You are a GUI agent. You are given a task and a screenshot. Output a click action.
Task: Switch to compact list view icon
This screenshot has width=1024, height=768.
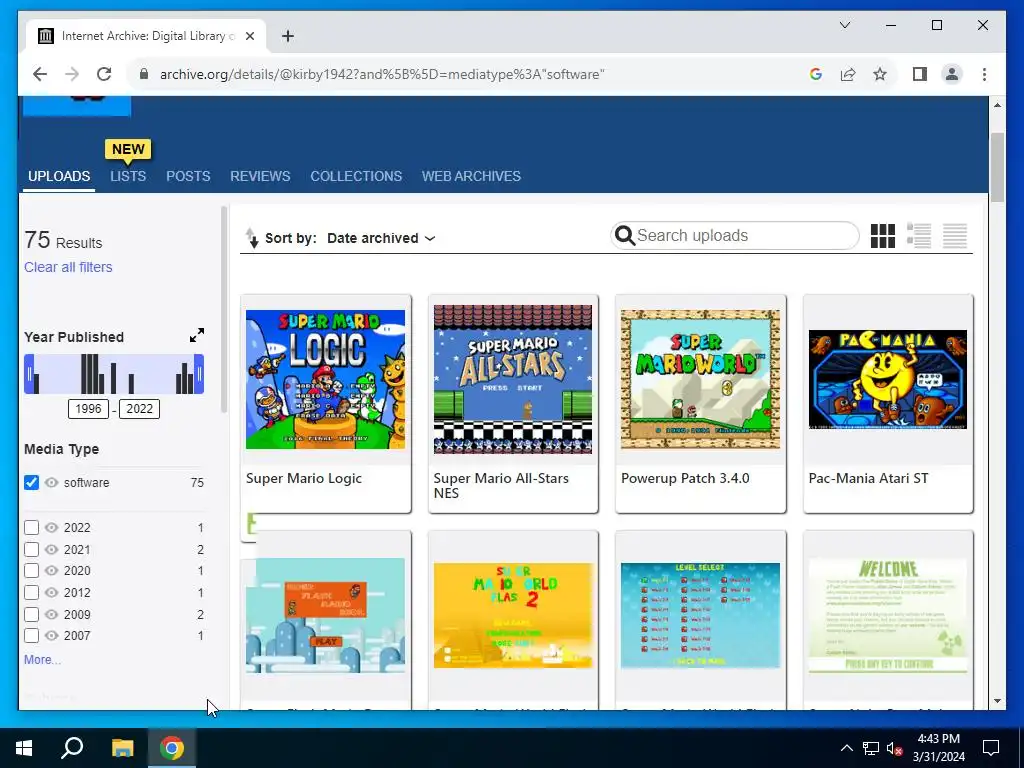[x=955, y=236]
